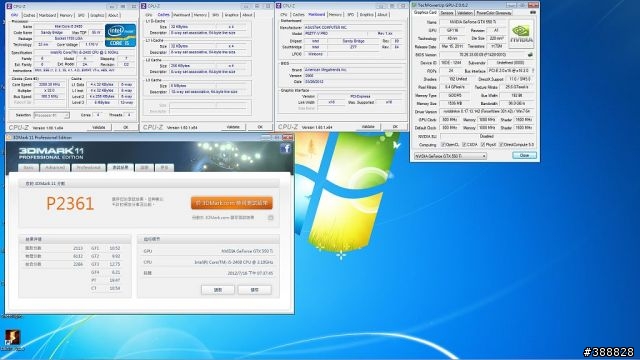Screen dimensions: 640x360
Task: Open the Sensors tab in GPU-Z
Action: pos(447,13)
